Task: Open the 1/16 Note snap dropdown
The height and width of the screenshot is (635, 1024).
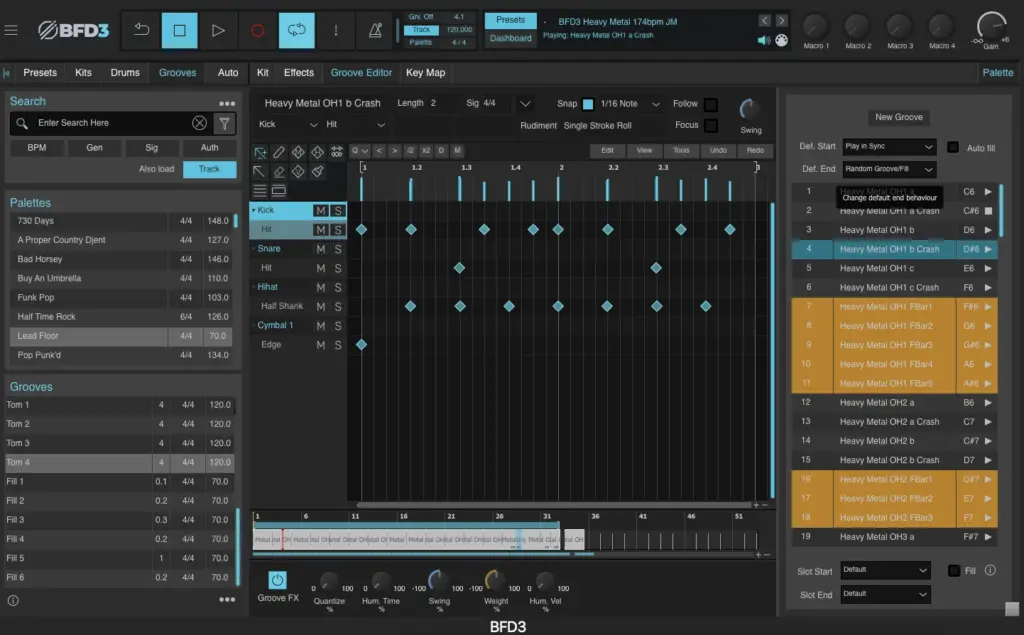Action: pos(631,104)
